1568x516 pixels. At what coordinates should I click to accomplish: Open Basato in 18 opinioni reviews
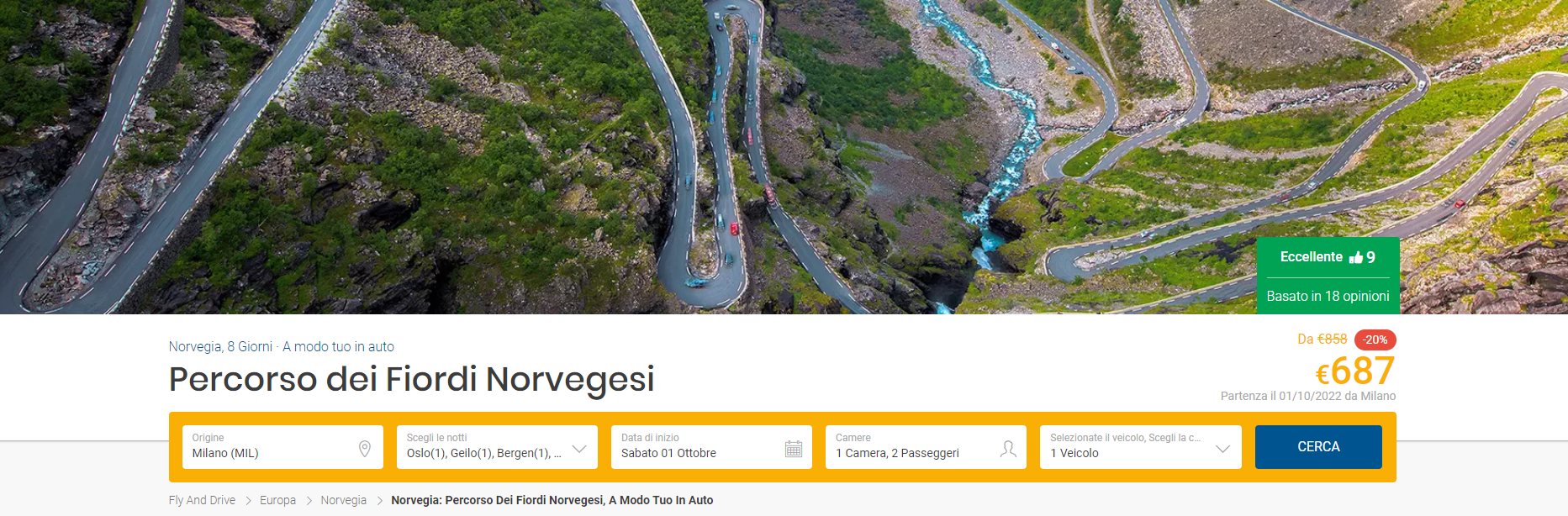tap(1328, 296)
